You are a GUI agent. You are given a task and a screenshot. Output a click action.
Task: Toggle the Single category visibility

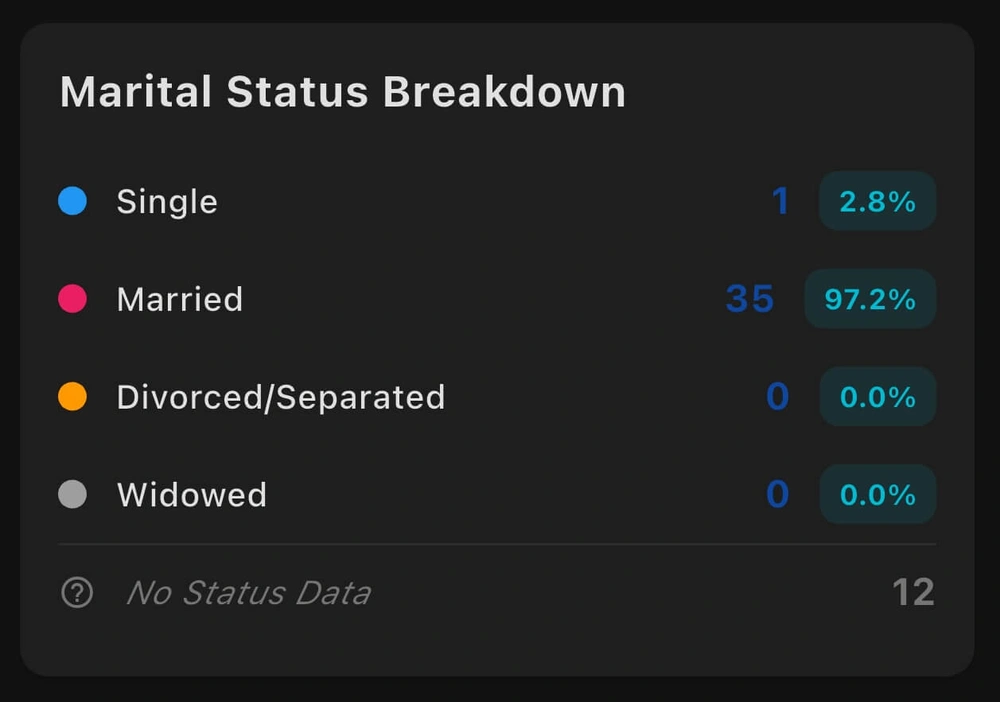tap(168, 201)
